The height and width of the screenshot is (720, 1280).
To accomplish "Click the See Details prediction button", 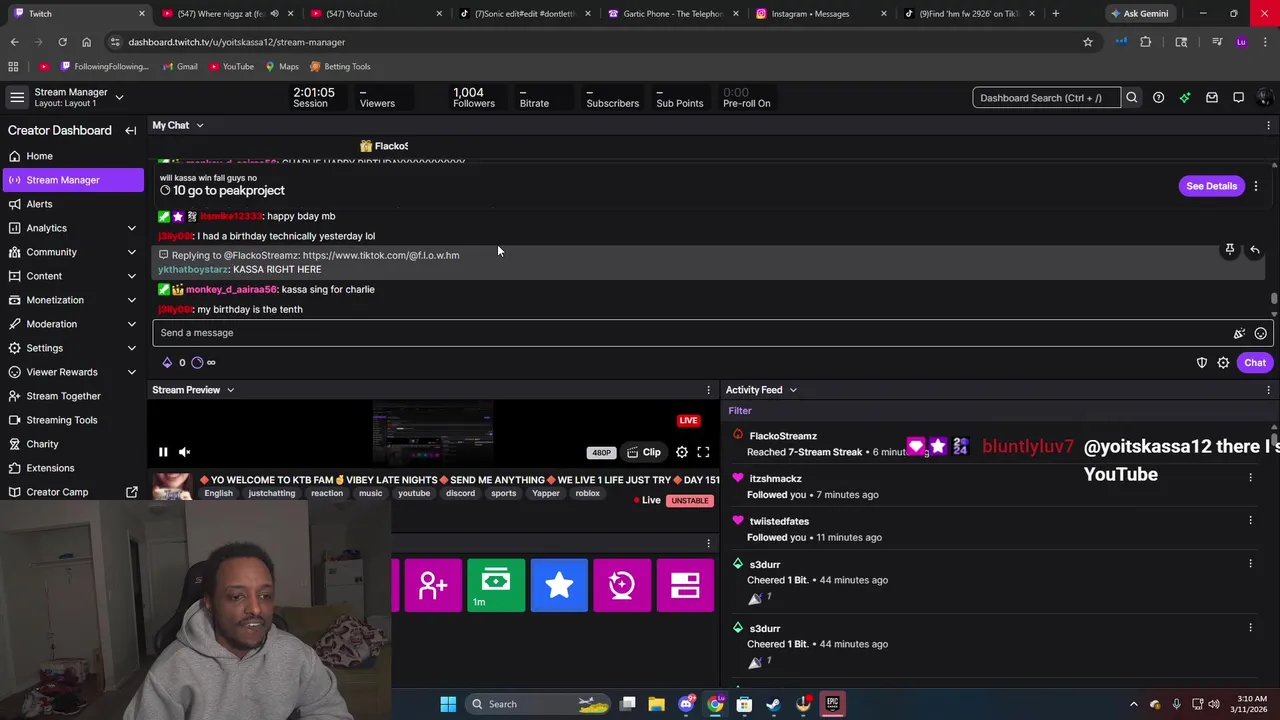I will tap(1211, 186).
